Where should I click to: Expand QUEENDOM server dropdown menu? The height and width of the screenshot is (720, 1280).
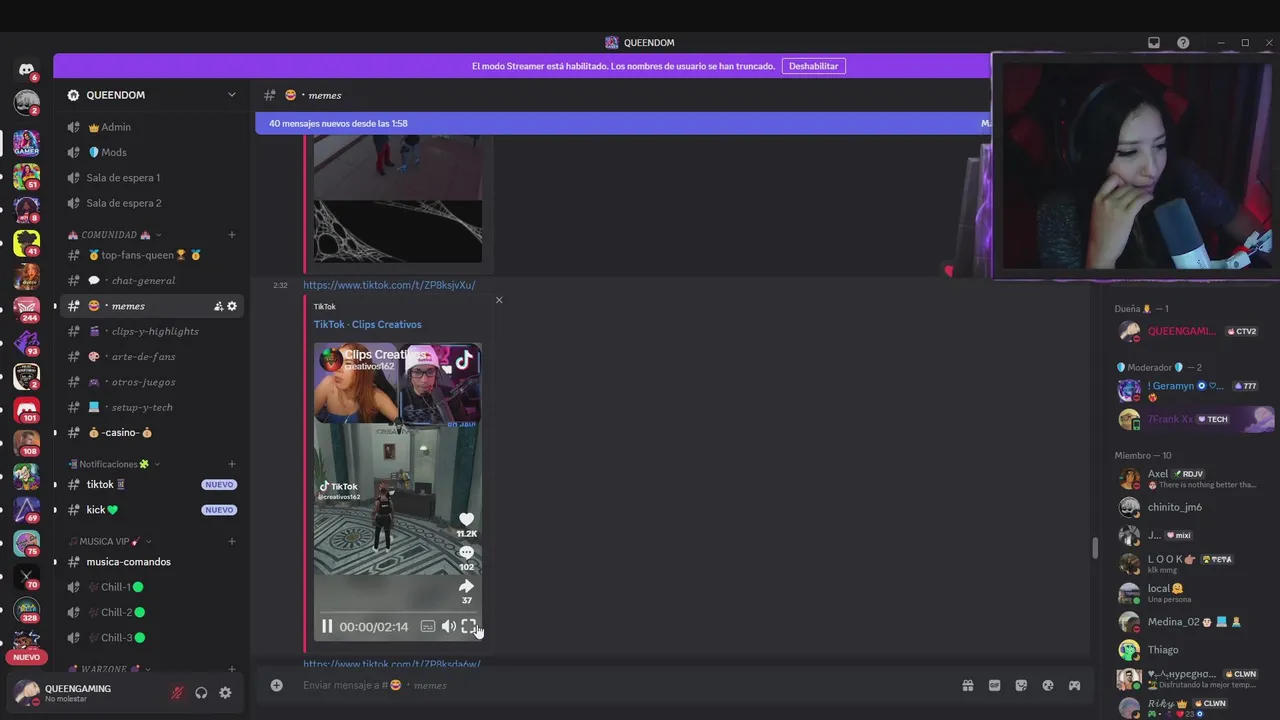coord(231,95)
